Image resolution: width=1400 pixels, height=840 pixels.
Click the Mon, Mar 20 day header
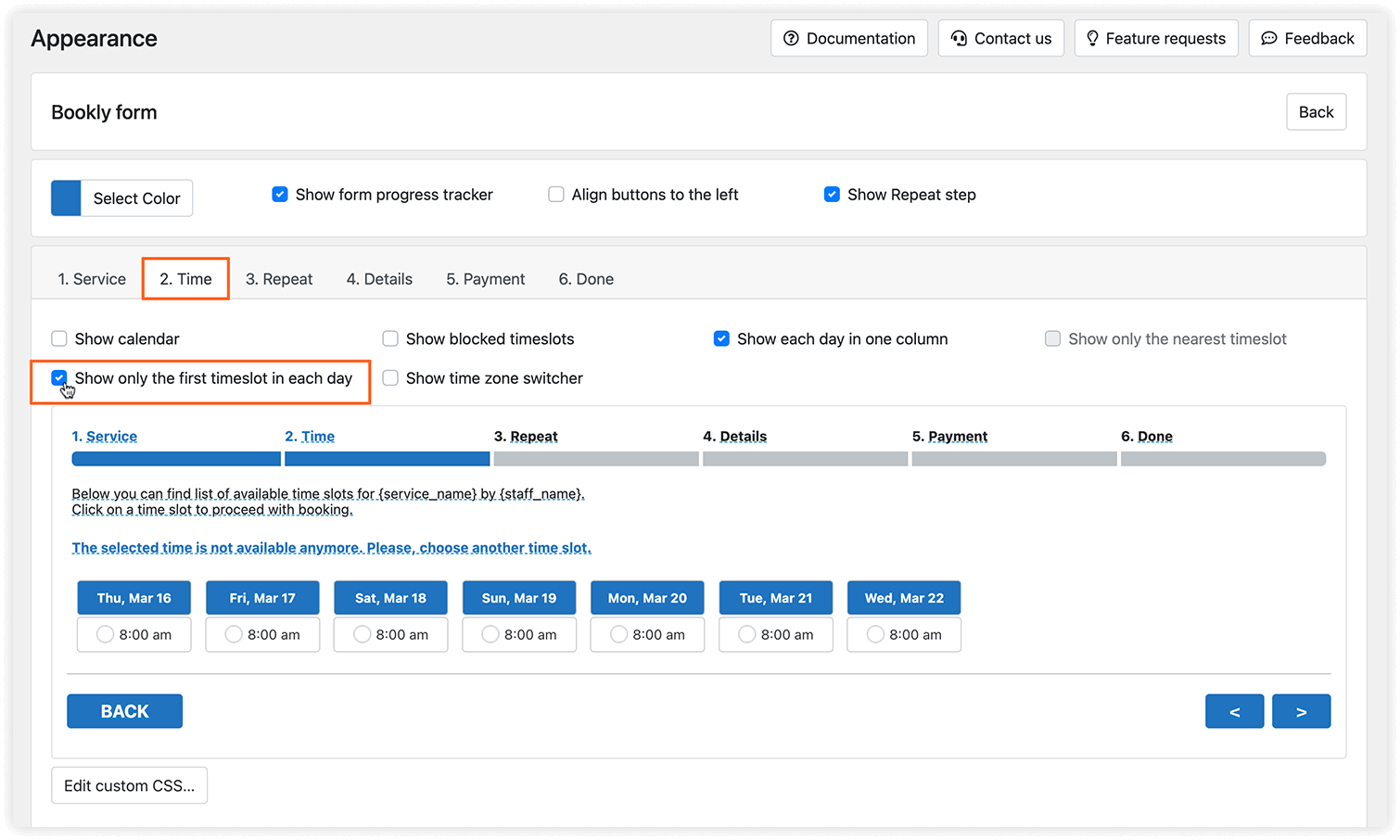(x=647, y=598)
